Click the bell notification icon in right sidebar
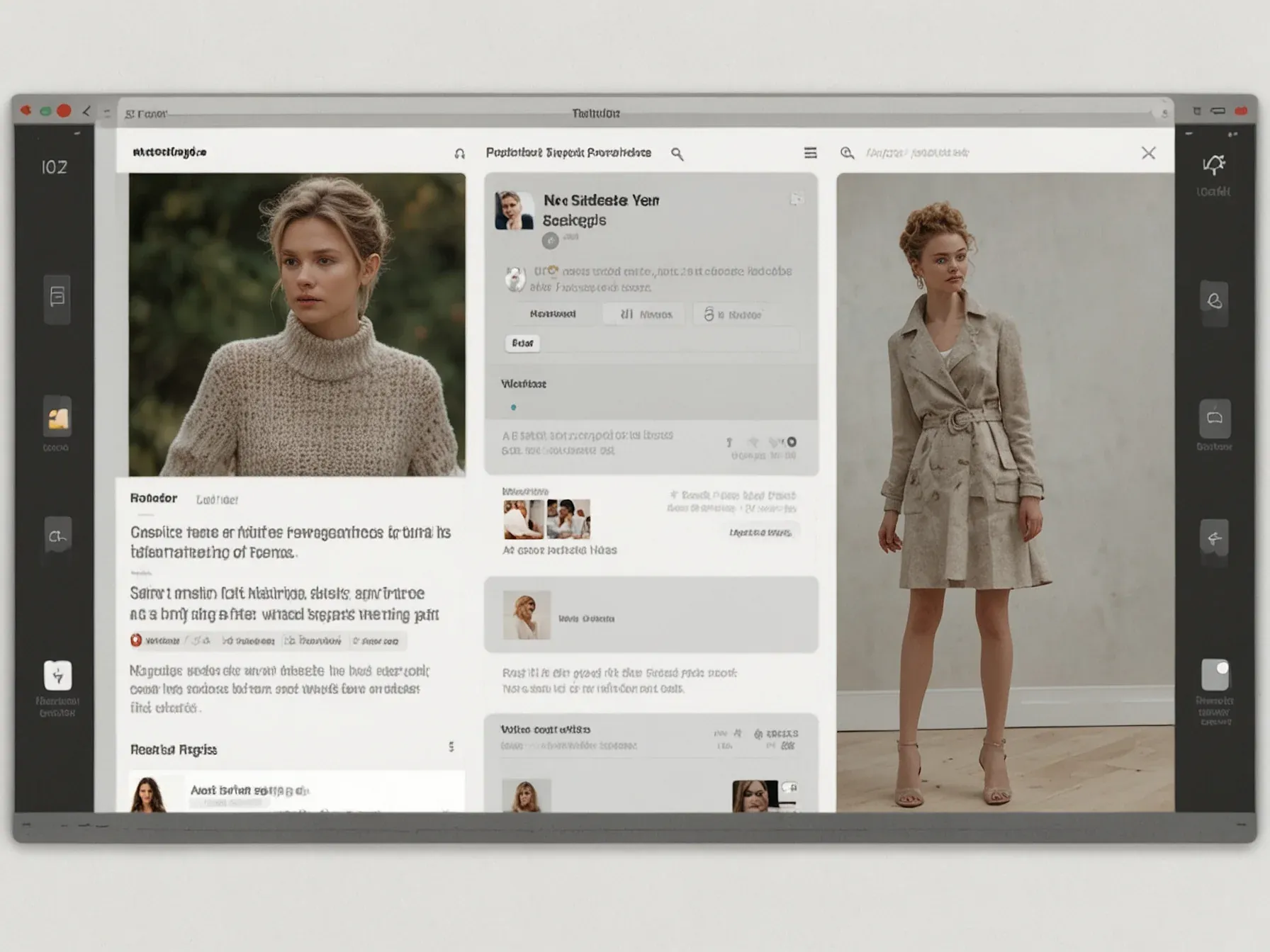This screenshot has height=952, width=1270. pos(1214,165)
